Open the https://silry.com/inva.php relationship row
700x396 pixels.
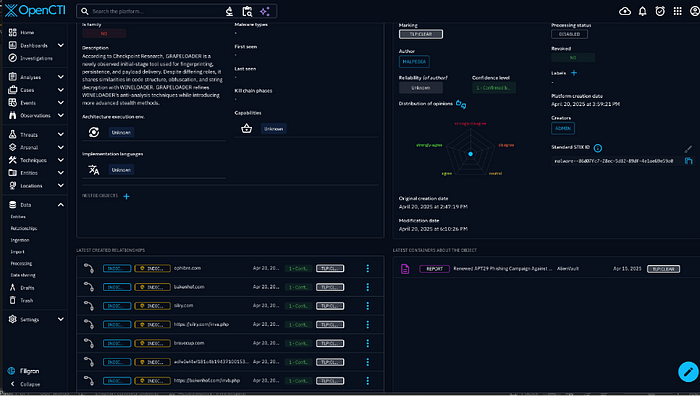click(x=230, y=325)
